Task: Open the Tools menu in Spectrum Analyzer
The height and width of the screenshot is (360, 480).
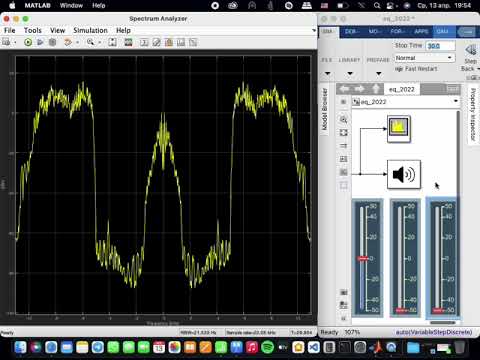Action: click(x=33, y=30)
